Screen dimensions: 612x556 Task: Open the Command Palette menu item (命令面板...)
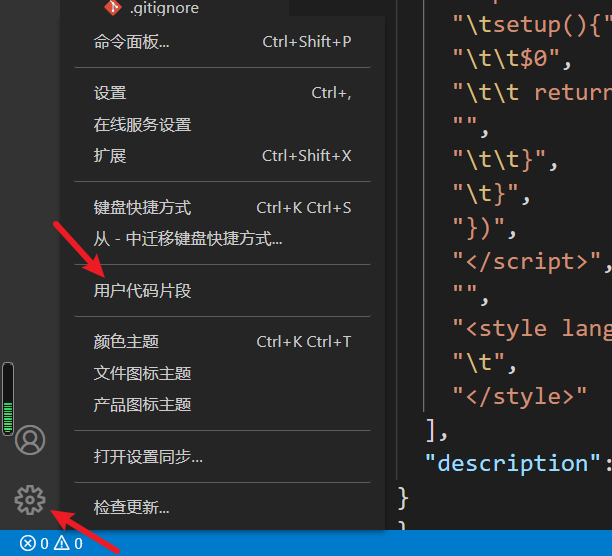[x=222, y=42]
